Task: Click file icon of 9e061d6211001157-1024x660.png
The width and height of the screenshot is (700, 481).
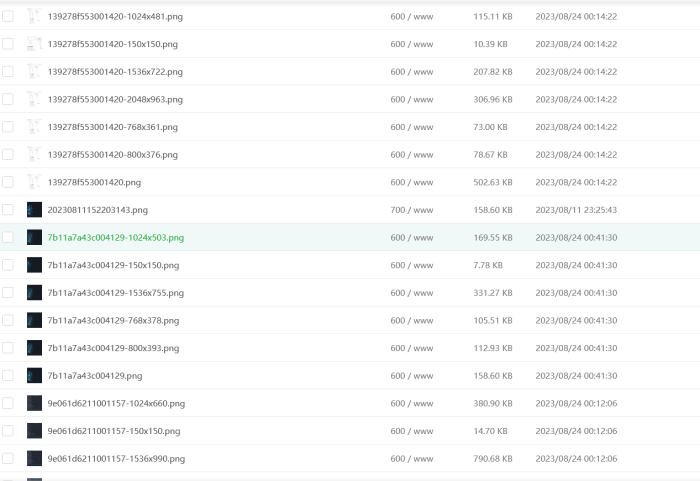Action: tap(34, 403)
